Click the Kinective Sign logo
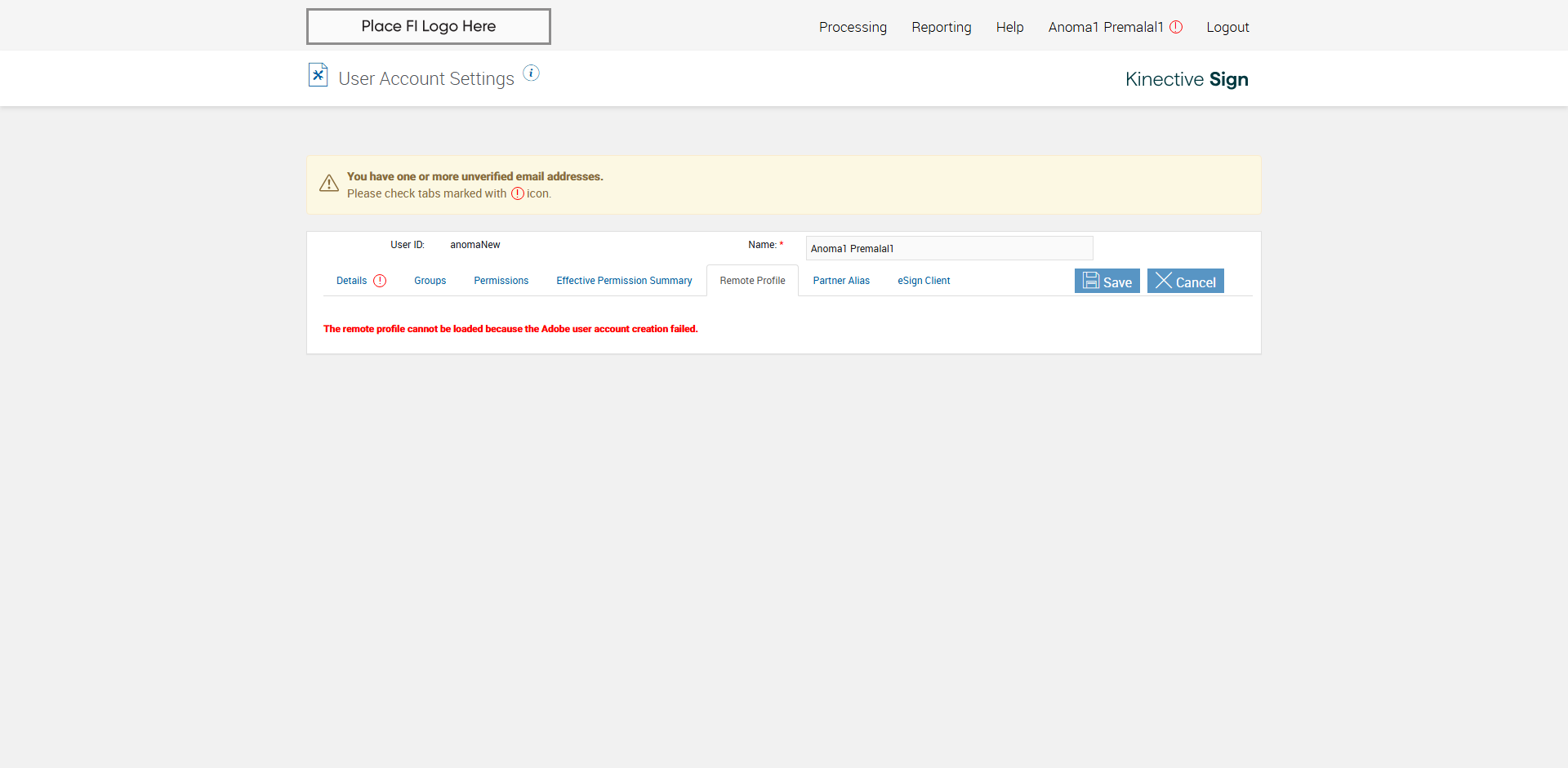The width and height of the screenshot is (1568, 768). tap(1187, 79)
